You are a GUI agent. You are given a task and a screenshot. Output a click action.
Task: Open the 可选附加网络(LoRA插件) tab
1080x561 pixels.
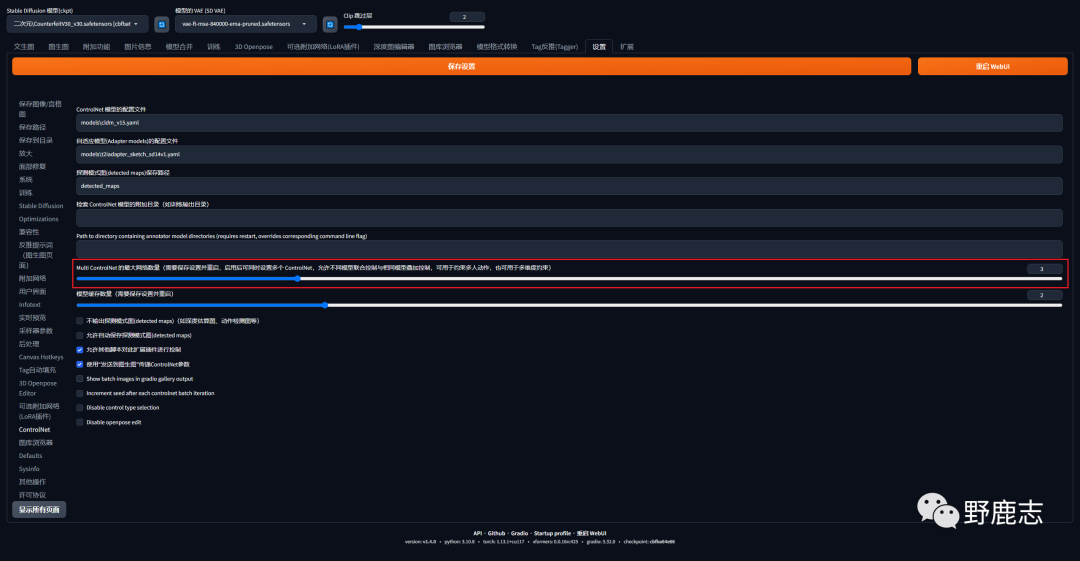323,47
